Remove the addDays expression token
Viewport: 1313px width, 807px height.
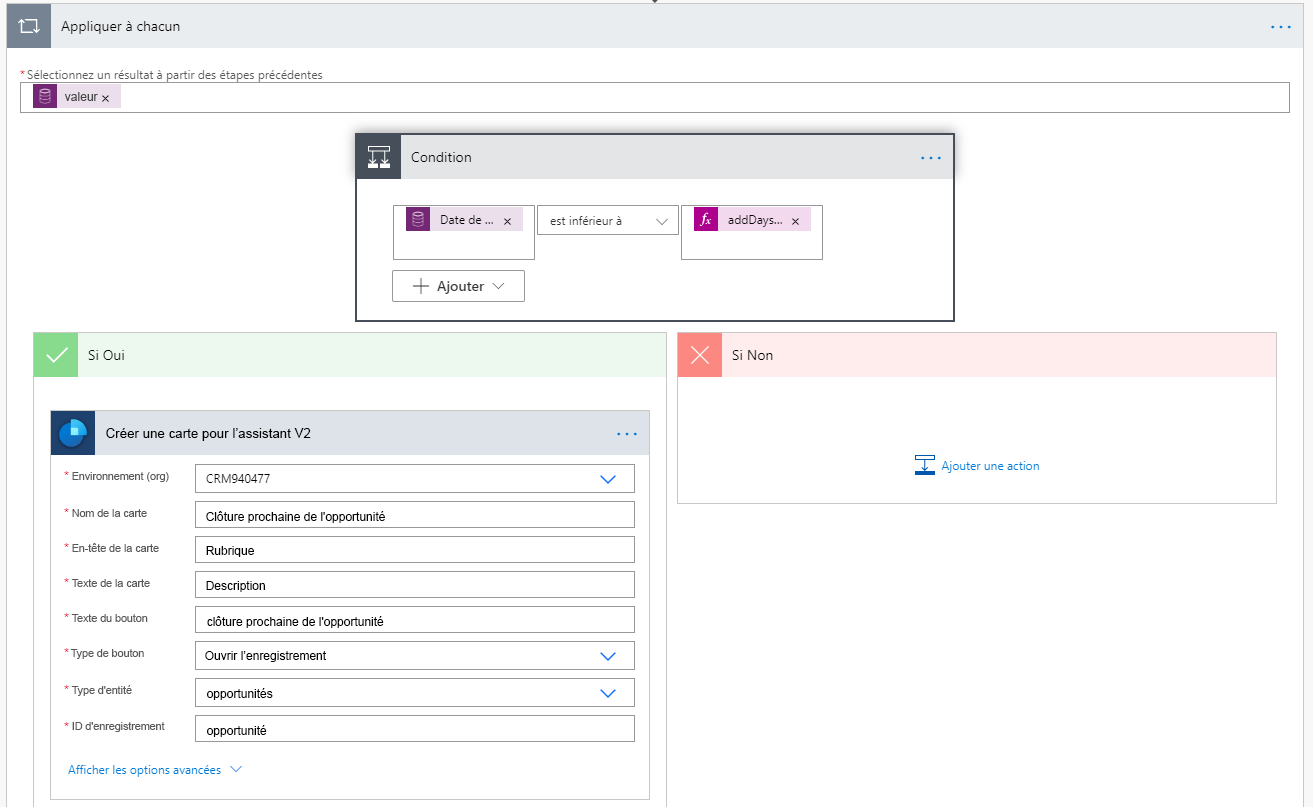(x=795, y=218)
